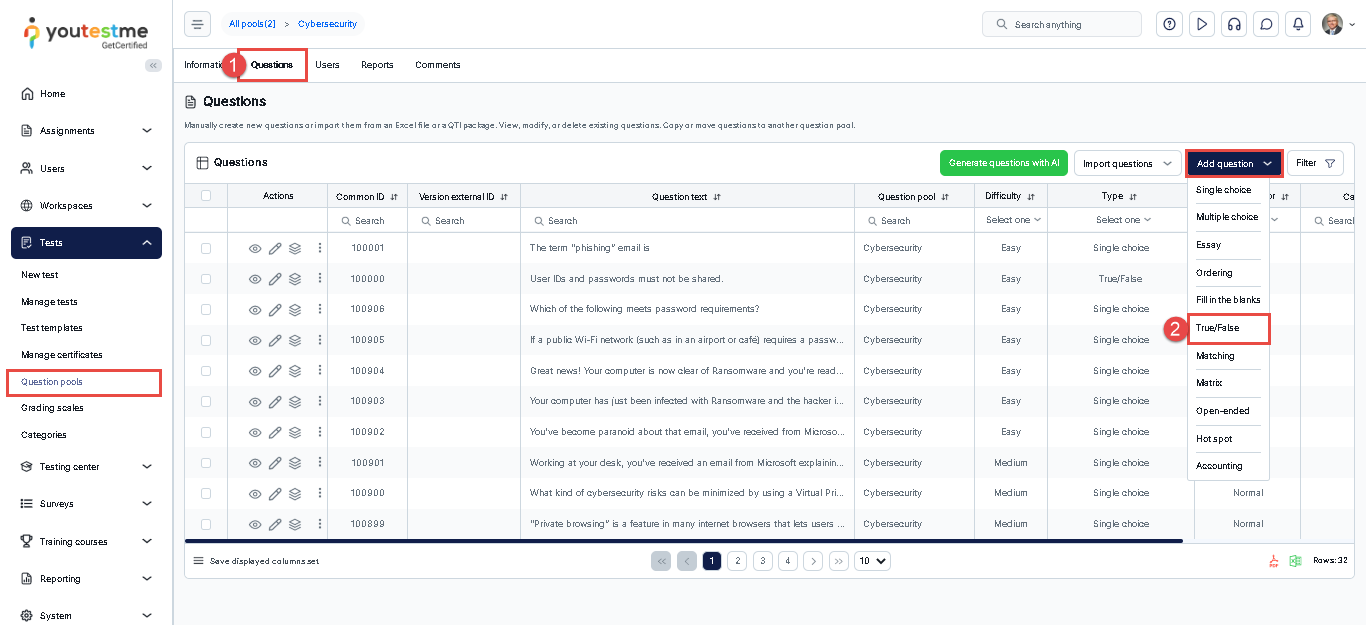The width and height of the screenshot is (1366, 625).
Task: Click the Question text search field
Action: pyautogui.click(x=690, y=221)
